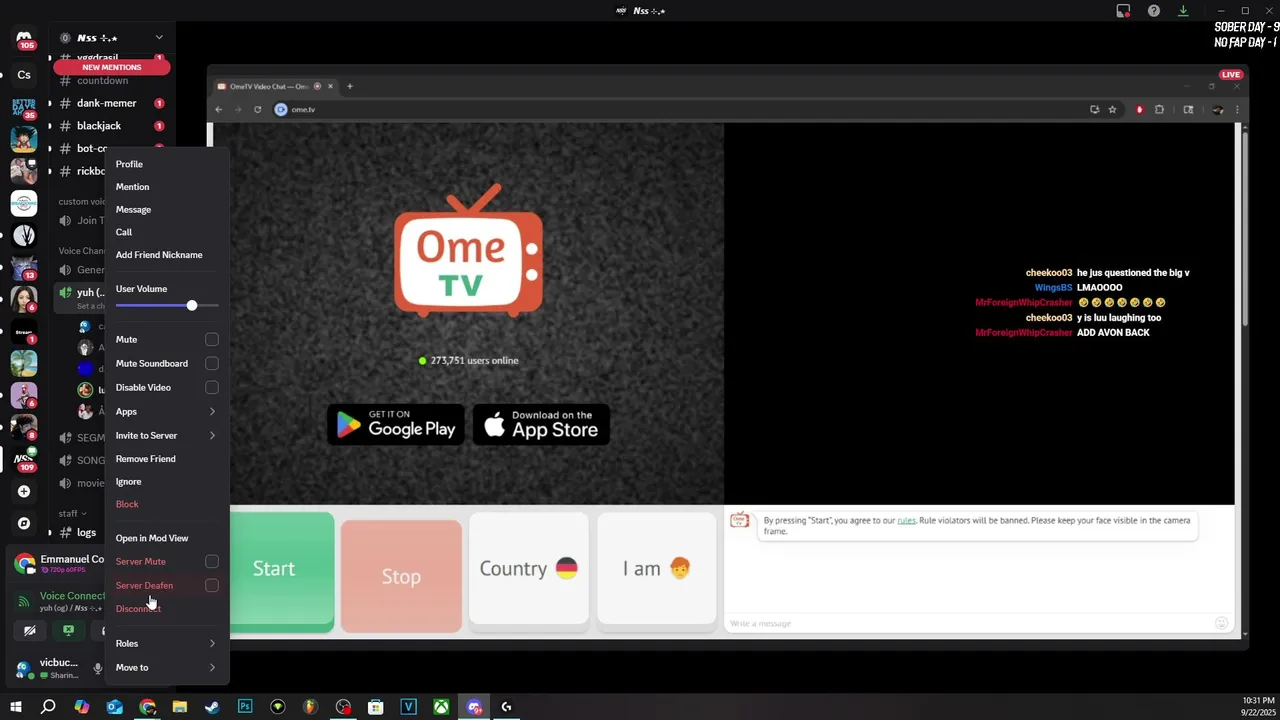This screenshot has width=1280, height=720.
Task: Click the NEW MENTIONS pill
Action: click(x=112, y=67)
